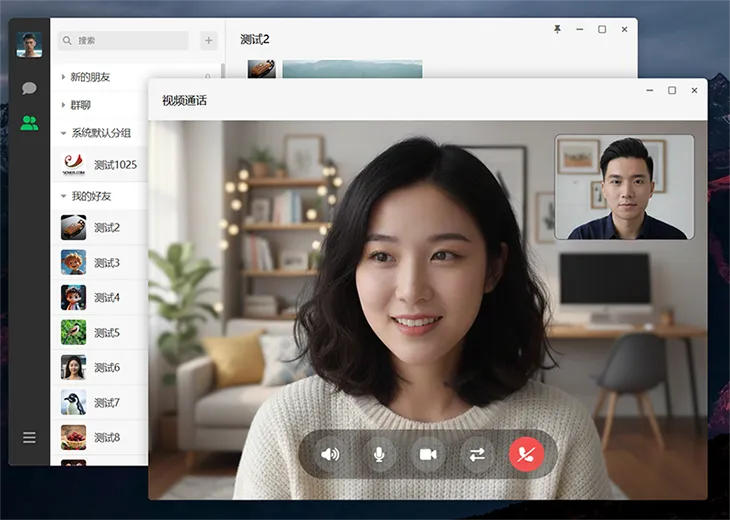Collapse the 我的好友 group
This screenshot has height=520, width=730.
pyautogui.click(x=91, y=196)
